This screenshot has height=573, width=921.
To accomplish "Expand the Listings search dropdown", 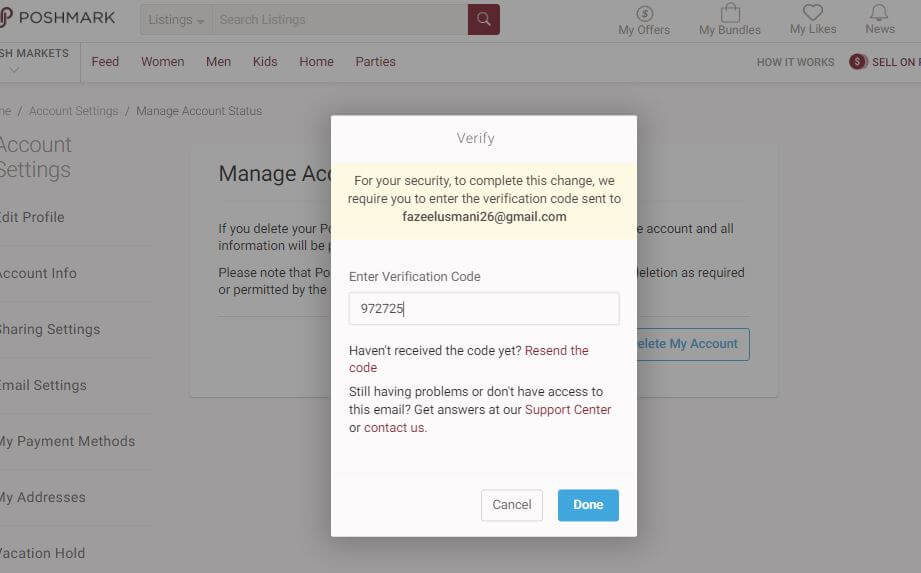I will (176, 20).
